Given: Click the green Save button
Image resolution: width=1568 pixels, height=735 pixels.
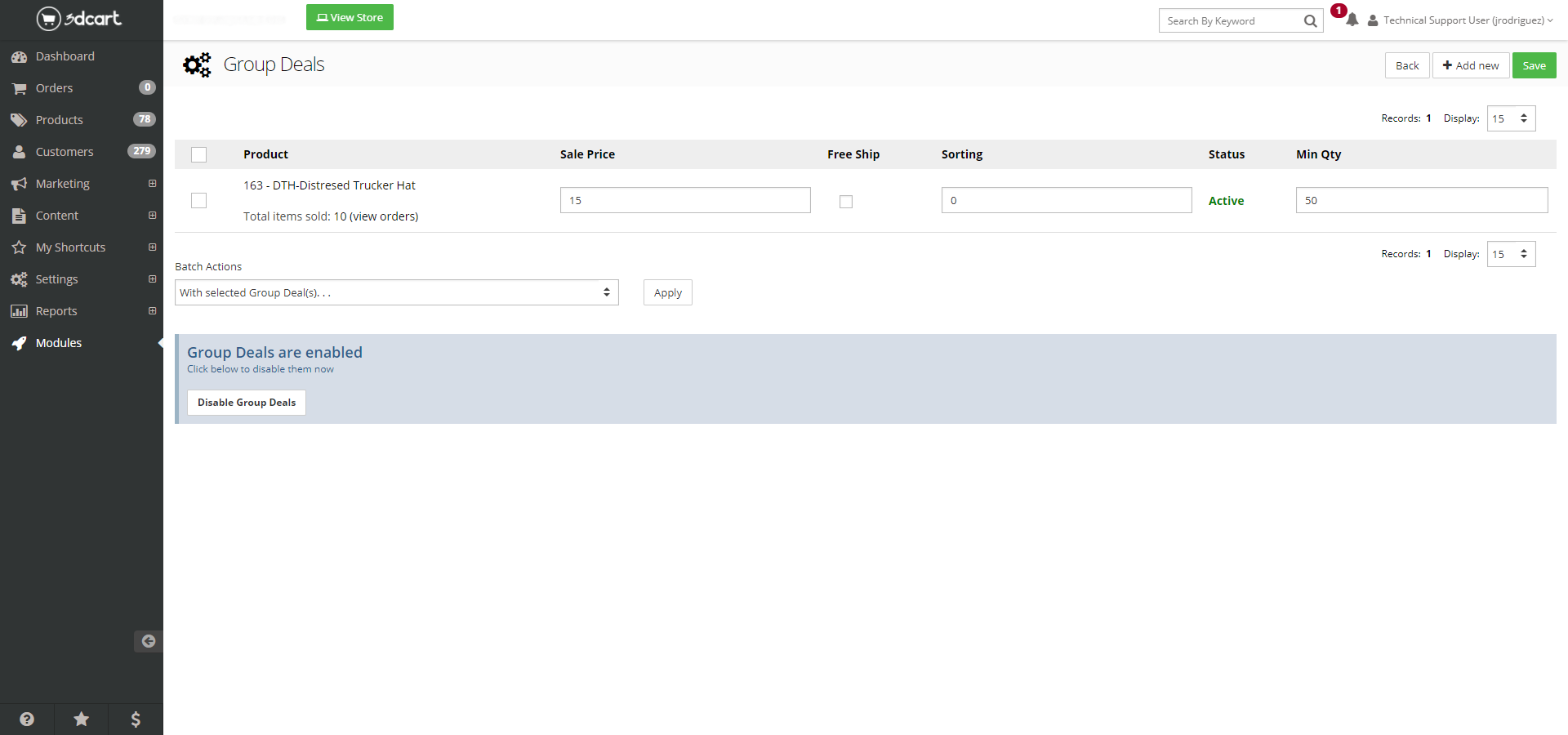Looking at the screenshot, I should pyautogui.click(x=1533, y=65).
